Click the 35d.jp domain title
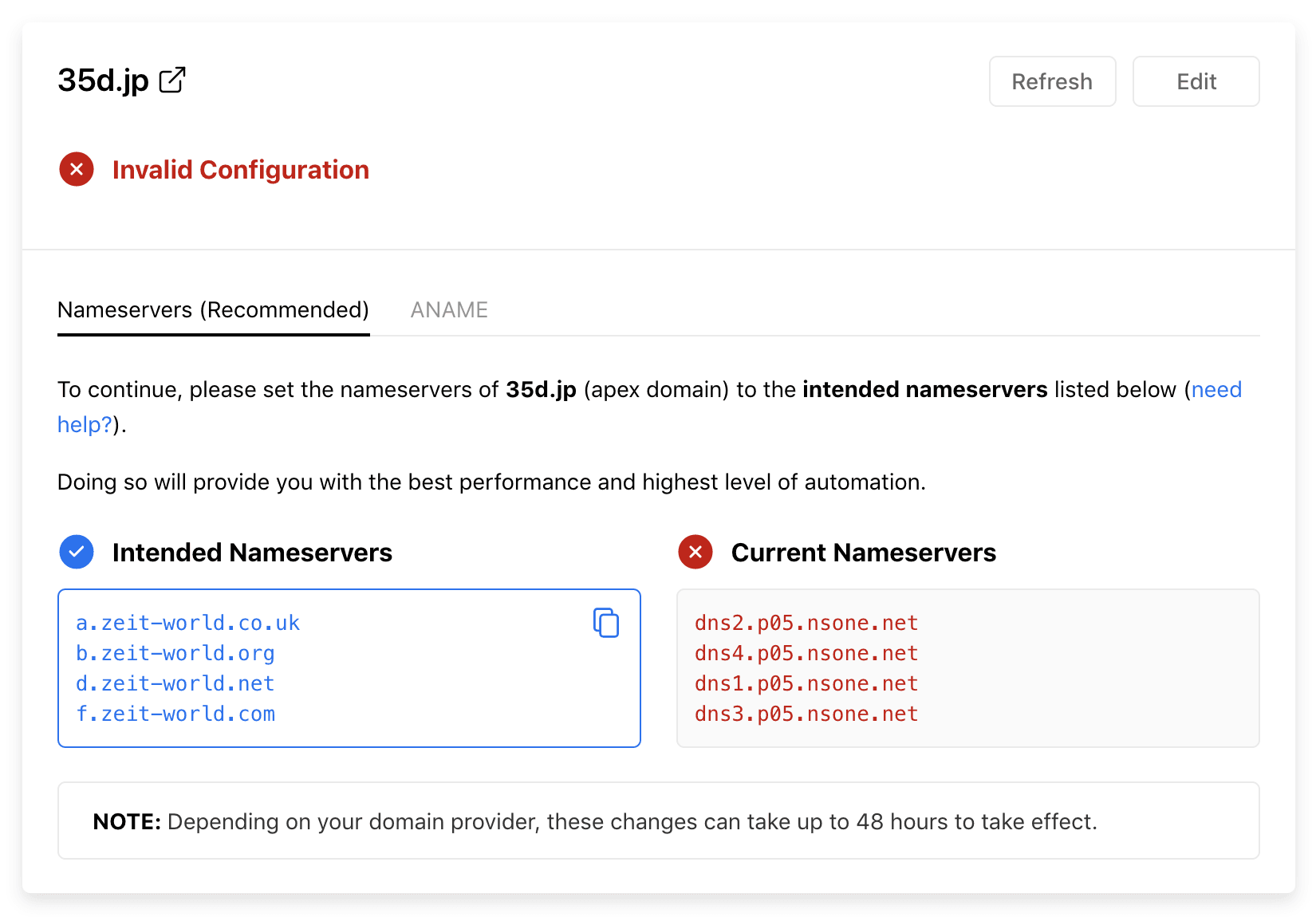1316x917 pixels. pos(103,81)
